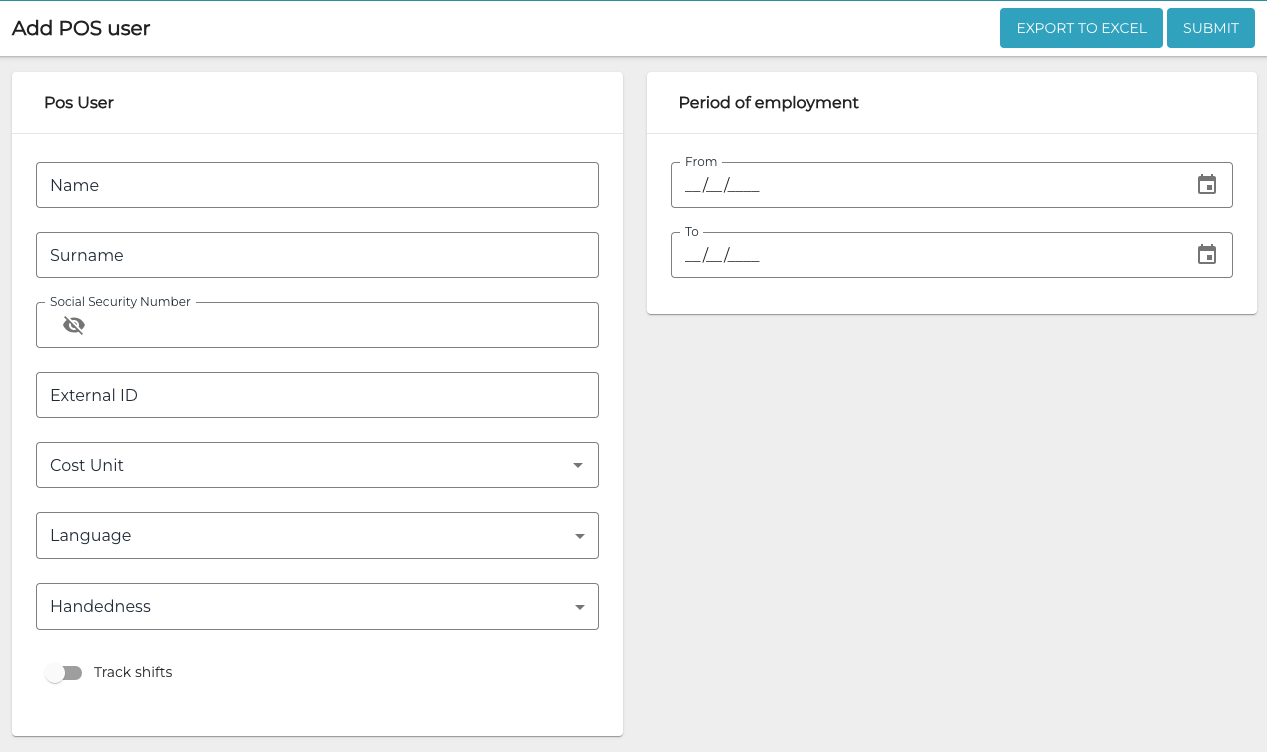Enable the Track shifts switch
This screenshot has height=752, width=1267.
(64, 673)
